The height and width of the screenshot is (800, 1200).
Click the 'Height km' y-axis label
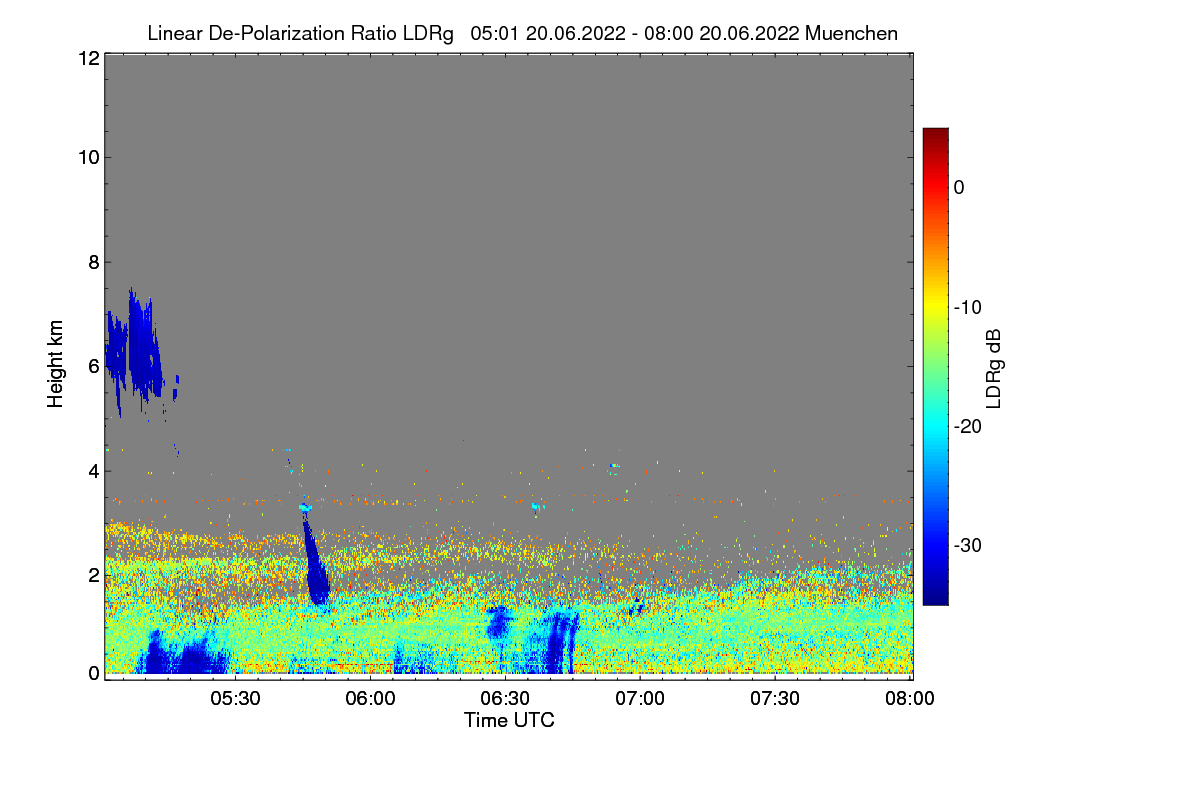pos(55,364)
